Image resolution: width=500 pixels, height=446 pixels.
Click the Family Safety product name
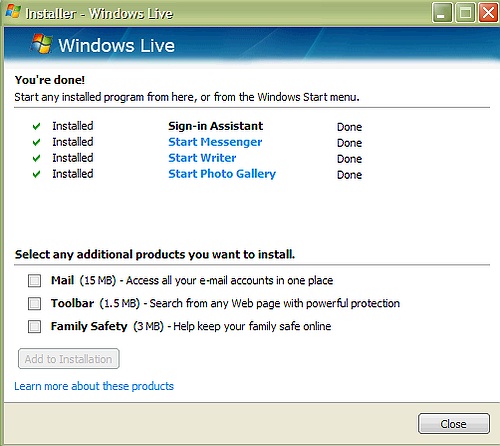pyautogui.click(x=89, y=326)
